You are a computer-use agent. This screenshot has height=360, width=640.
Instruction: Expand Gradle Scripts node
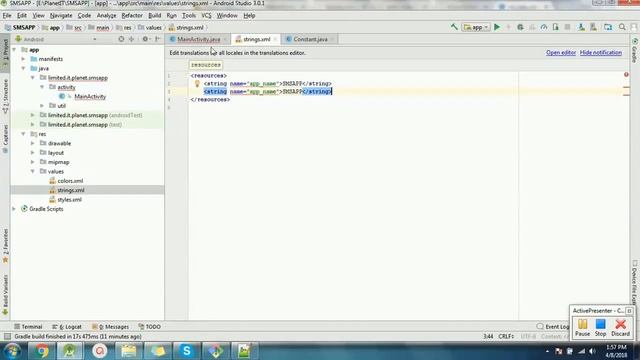[x=14, y=209]
